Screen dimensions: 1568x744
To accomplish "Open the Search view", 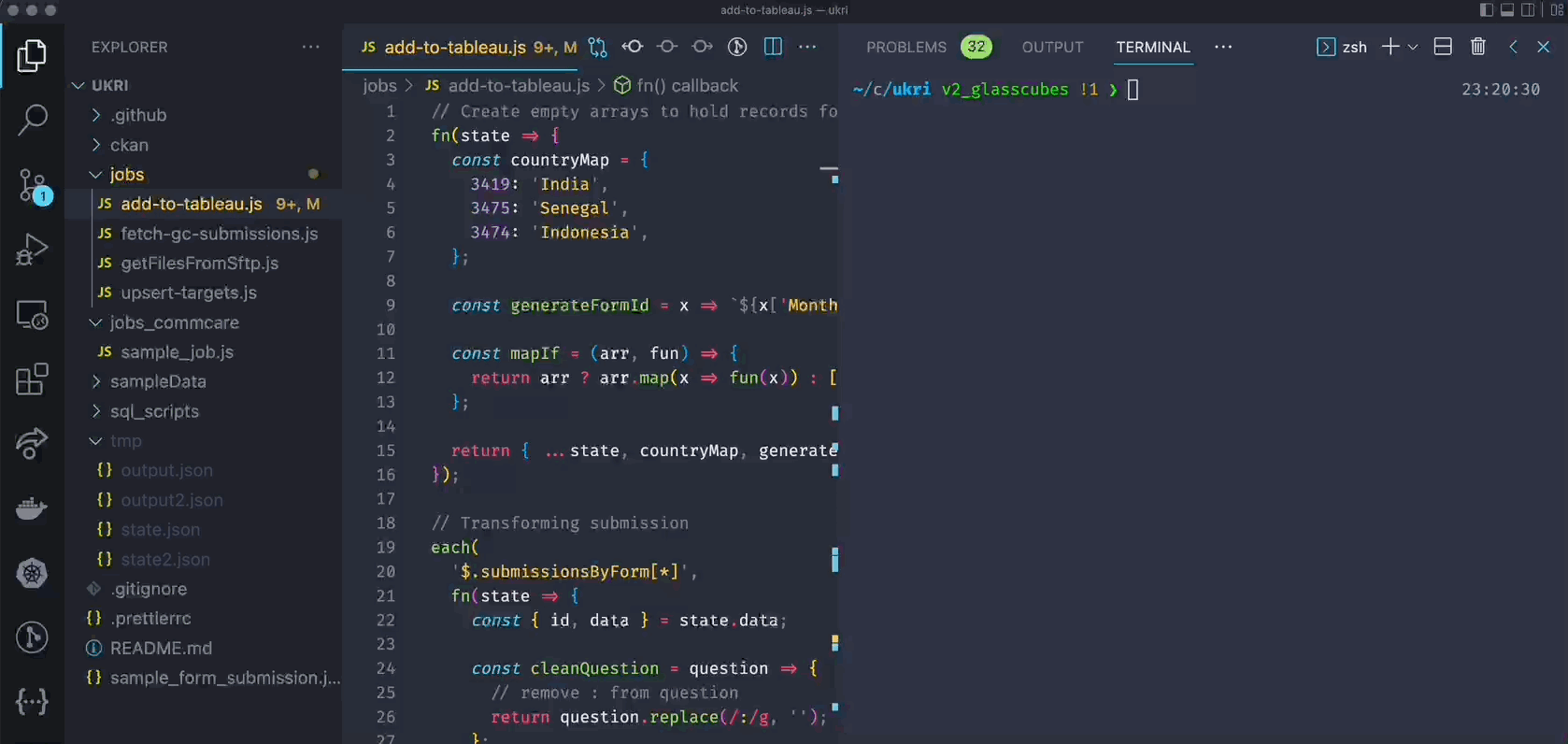I will tap(32, 120).
